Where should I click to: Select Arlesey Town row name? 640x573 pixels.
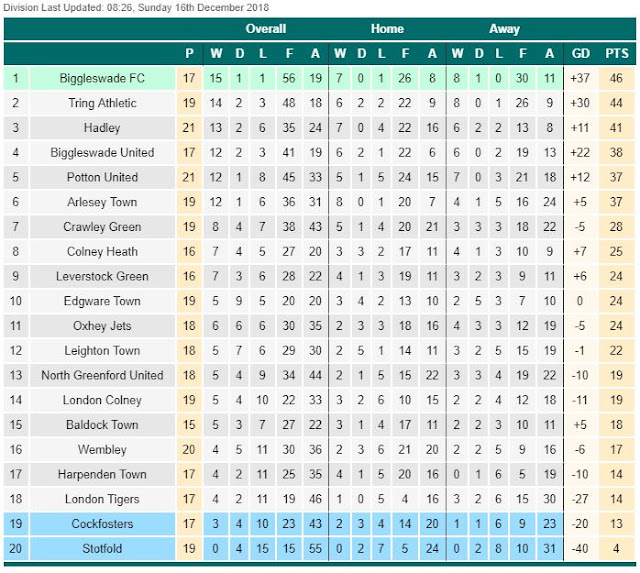[x=102, y=202]
